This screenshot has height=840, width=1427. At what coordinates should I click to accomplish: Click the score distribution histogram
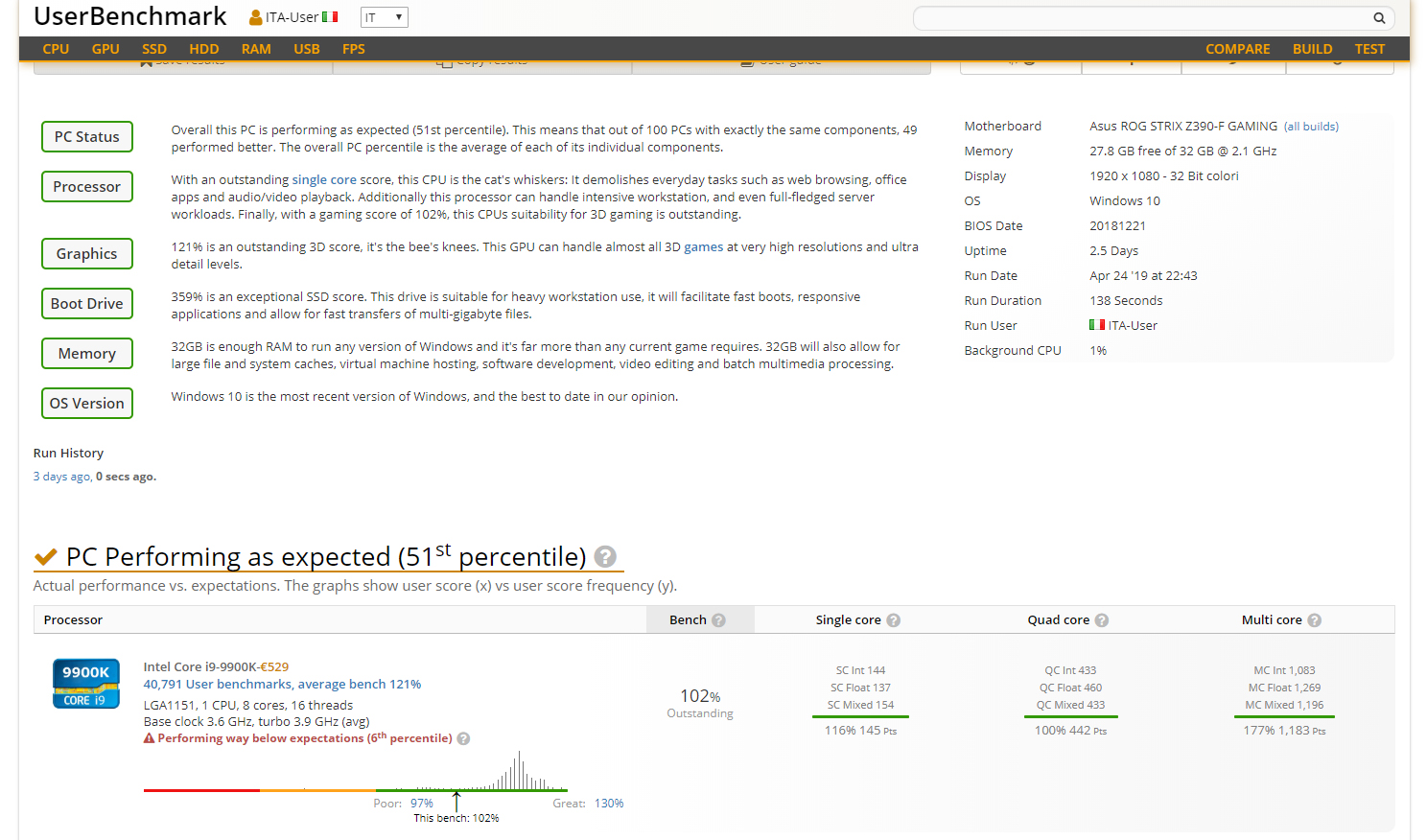click(355, 771)
